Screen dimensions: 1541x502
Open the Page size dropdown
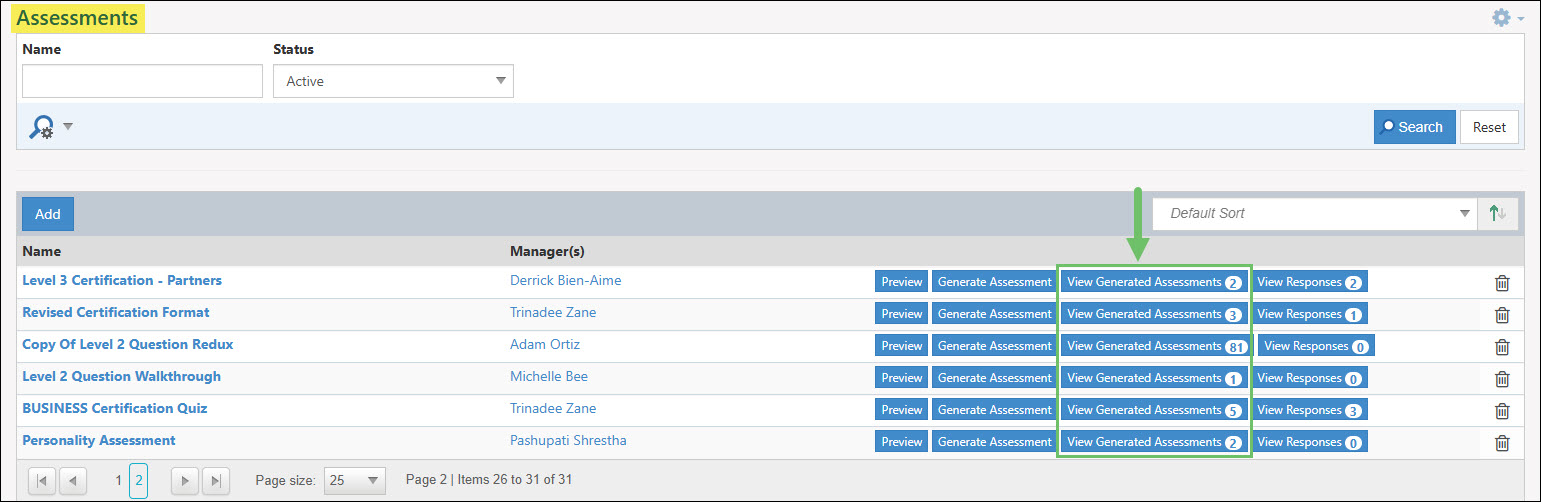354,480
